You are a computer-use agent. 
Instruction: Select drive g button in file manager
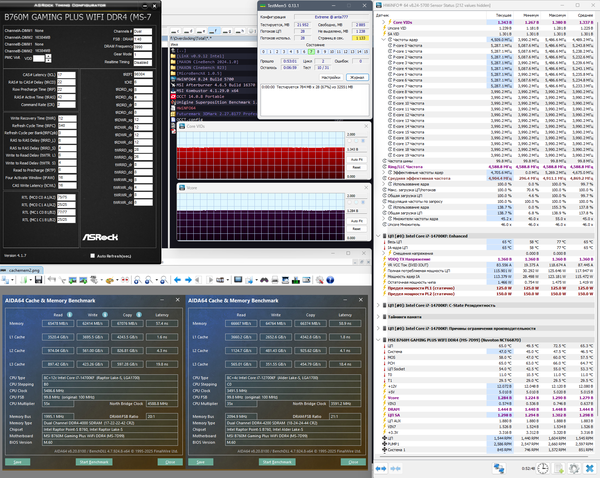tap(228, 31)
